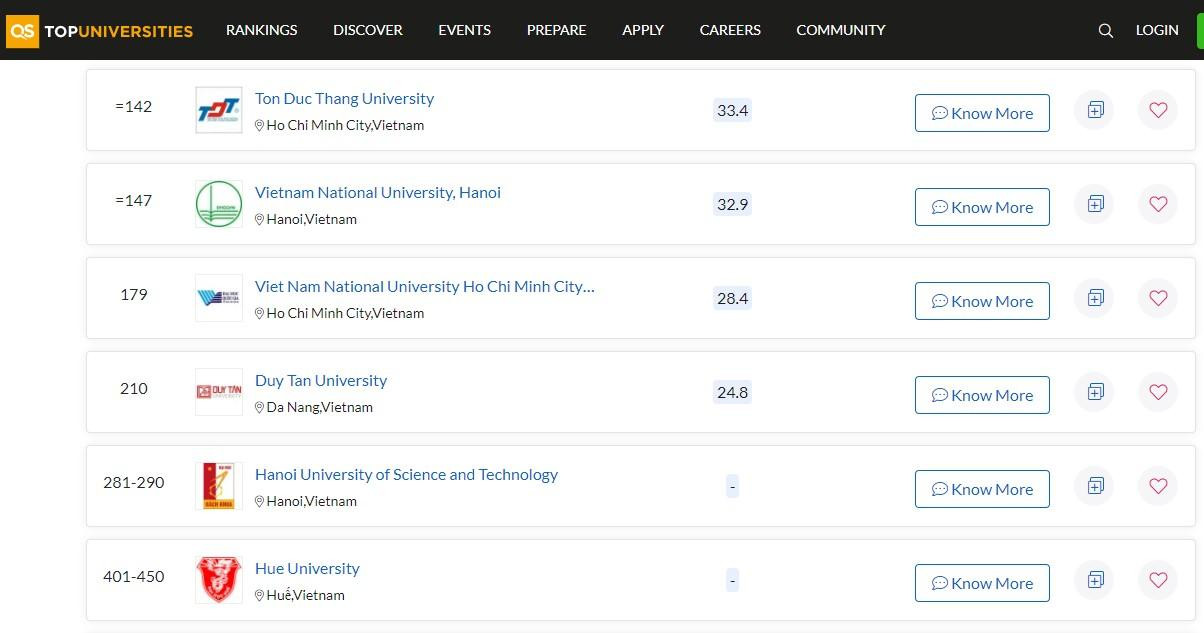
Task: Favorite Ton Duc Thang University with heart
Action: click(x=1158, y=110)
